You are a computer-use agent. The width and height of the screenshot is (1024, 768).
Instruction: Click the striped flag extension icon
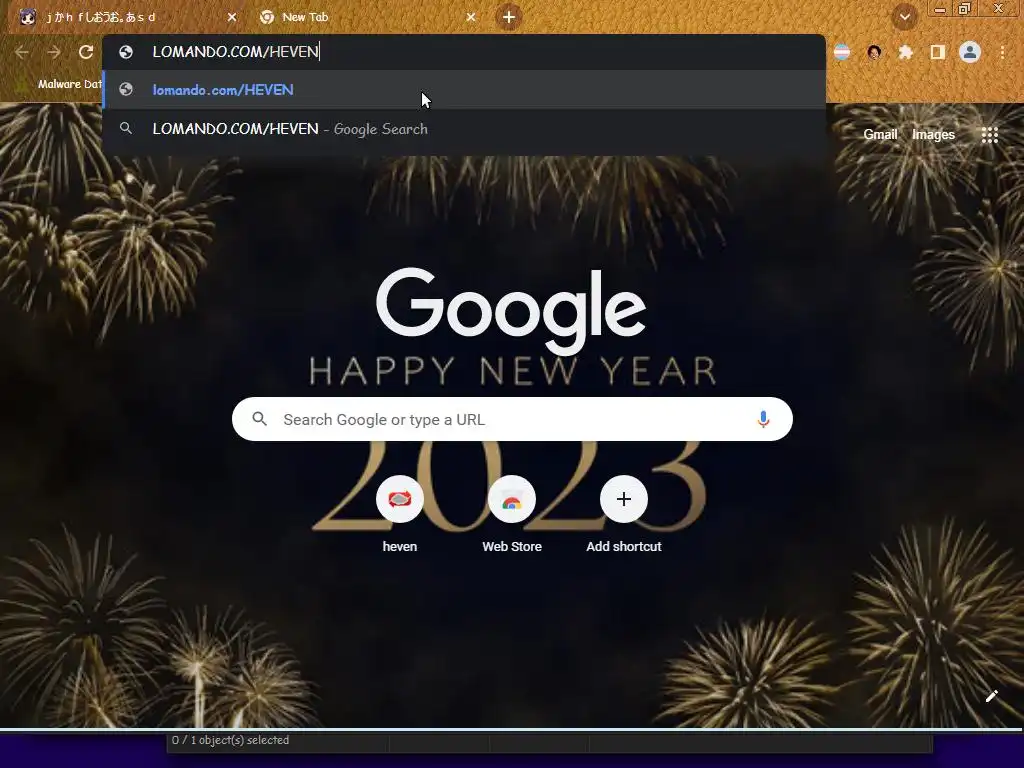click(842, 52)
